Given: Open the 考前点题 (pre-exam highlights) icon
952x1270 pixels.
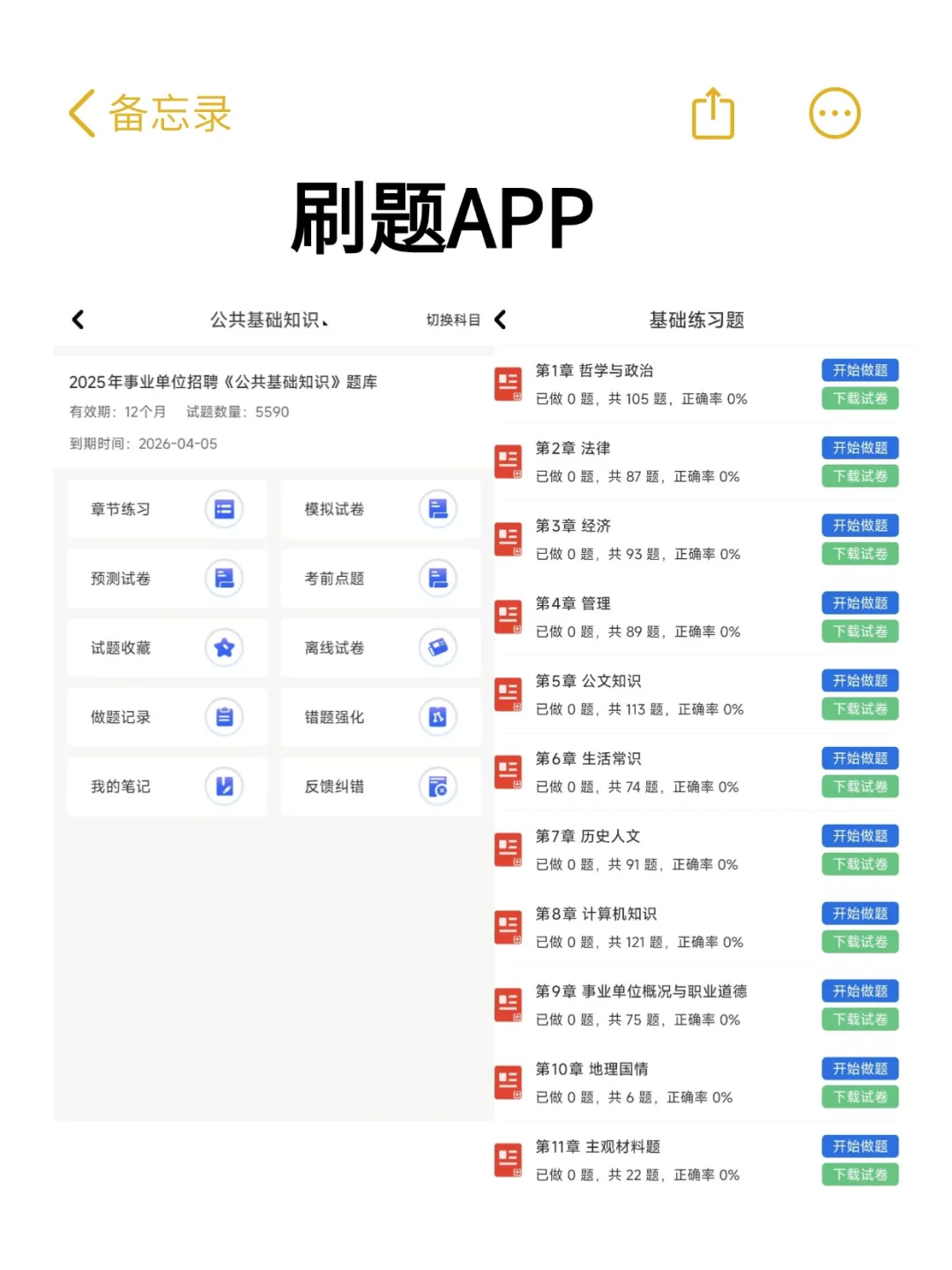Looking at the screenshot, I should point(438,579).
